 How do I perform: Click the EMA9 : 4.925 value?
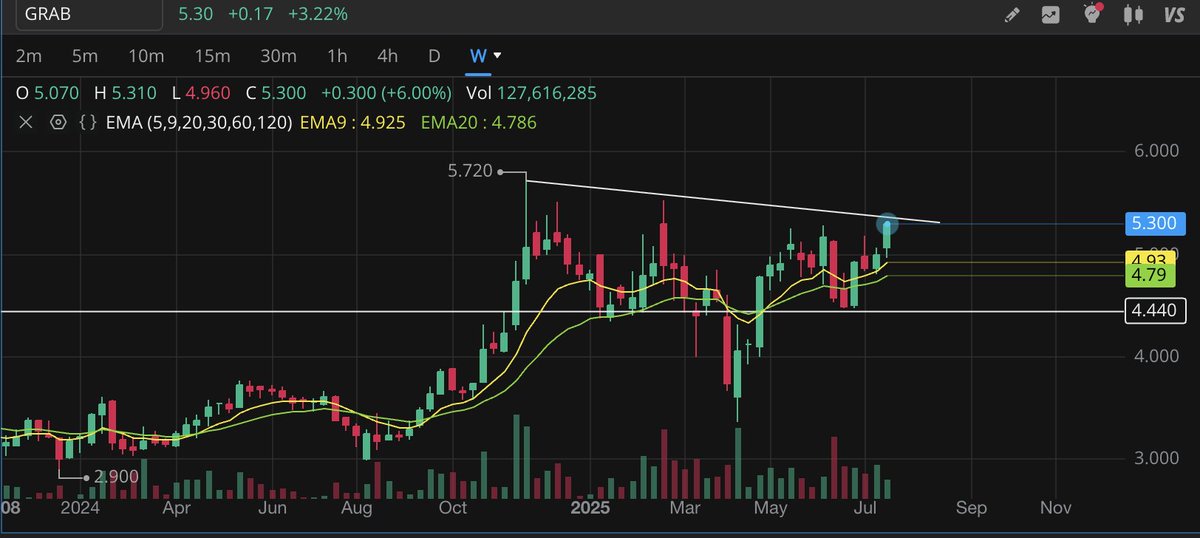352,122
